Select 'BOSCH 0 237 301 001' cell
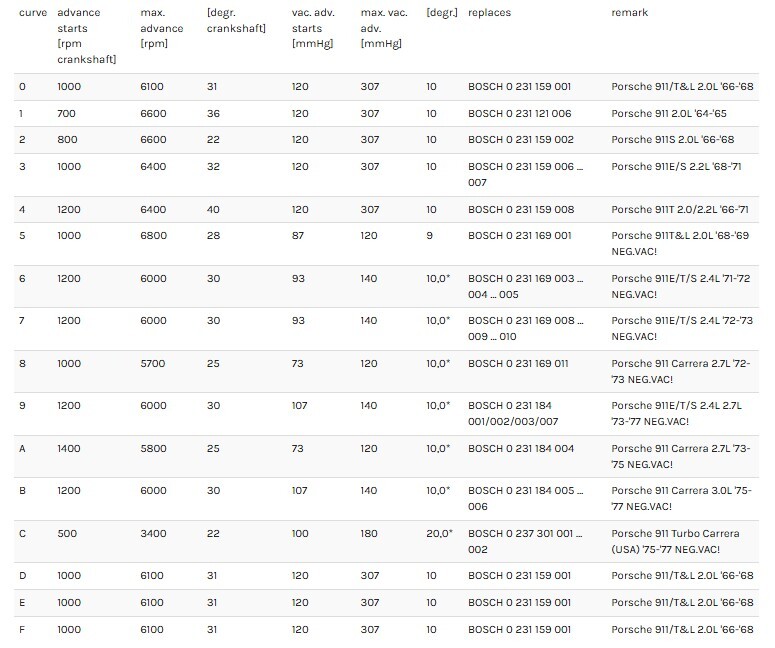Screen dimensions: 775x648 (525, 542)
